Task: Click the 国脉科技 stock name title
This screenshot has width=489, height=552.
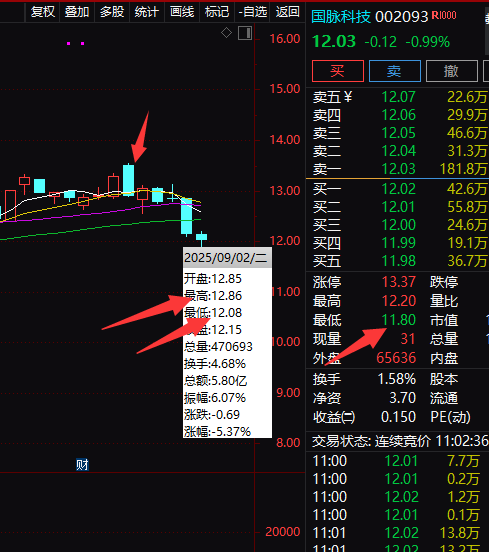Action: (x=341, y=17)
